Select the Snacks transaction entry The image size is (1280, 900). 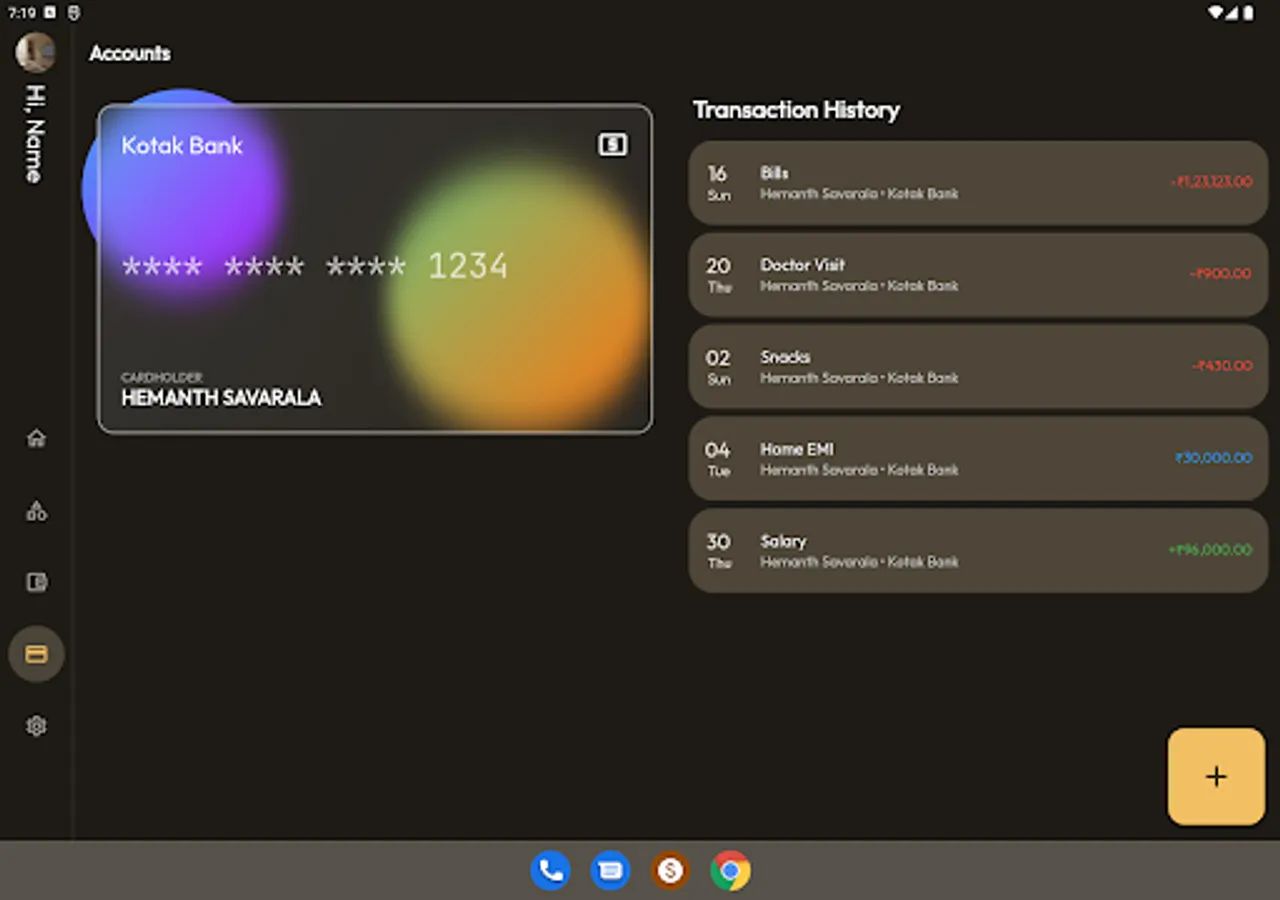(x=978, y=367)
